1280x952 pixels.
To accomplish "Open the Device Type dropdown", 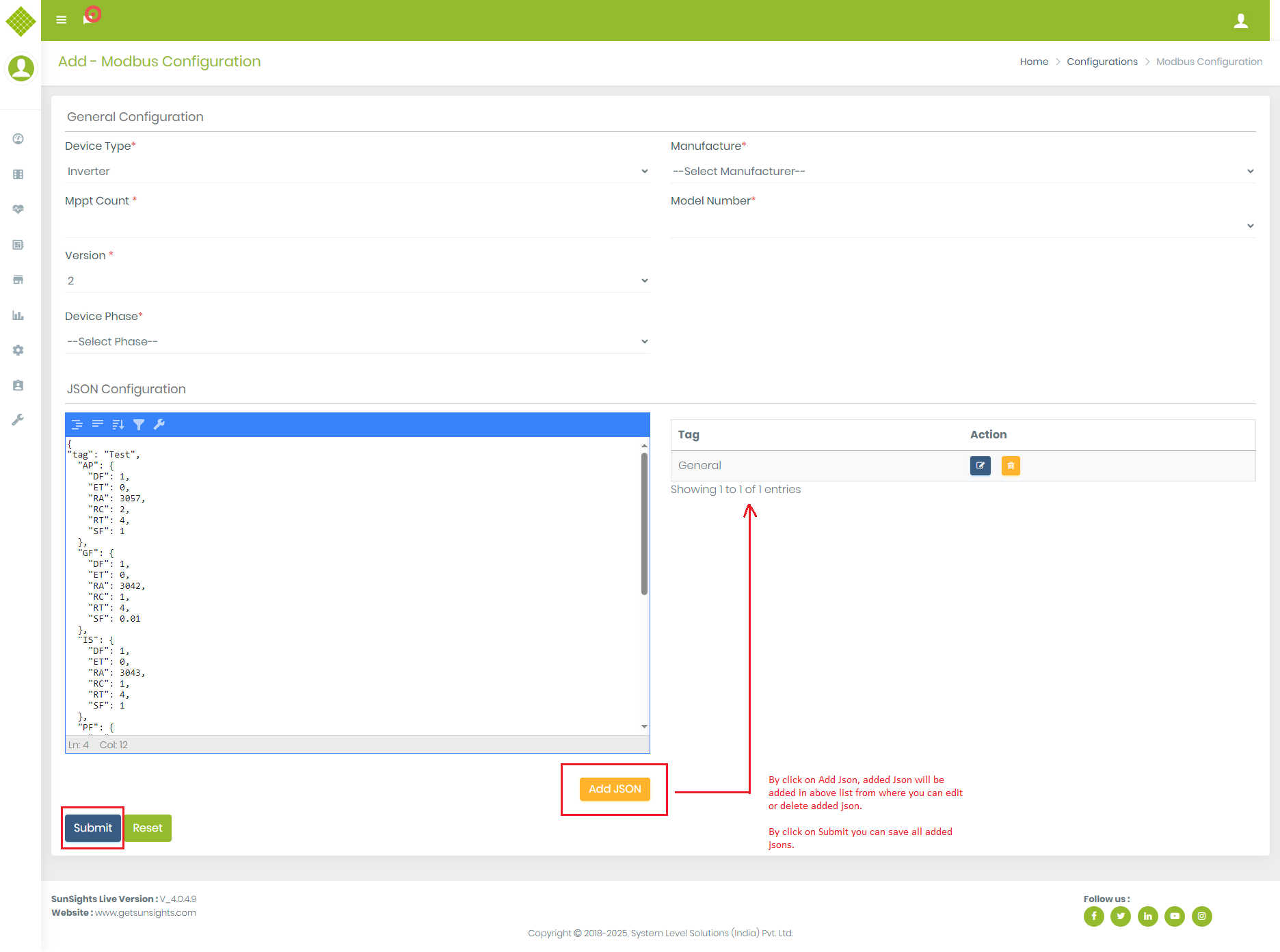I will click(x=357, y=171).
